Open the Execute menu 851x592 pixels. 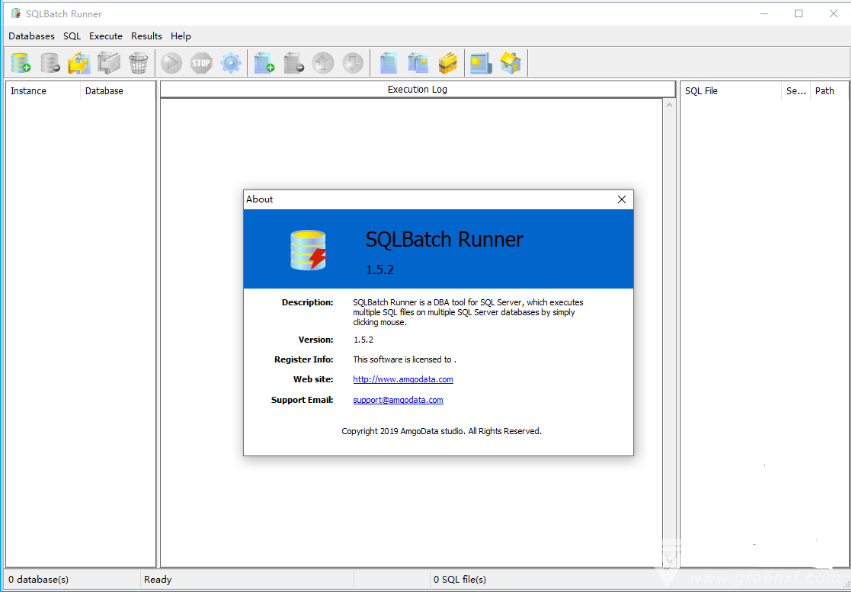106,36
